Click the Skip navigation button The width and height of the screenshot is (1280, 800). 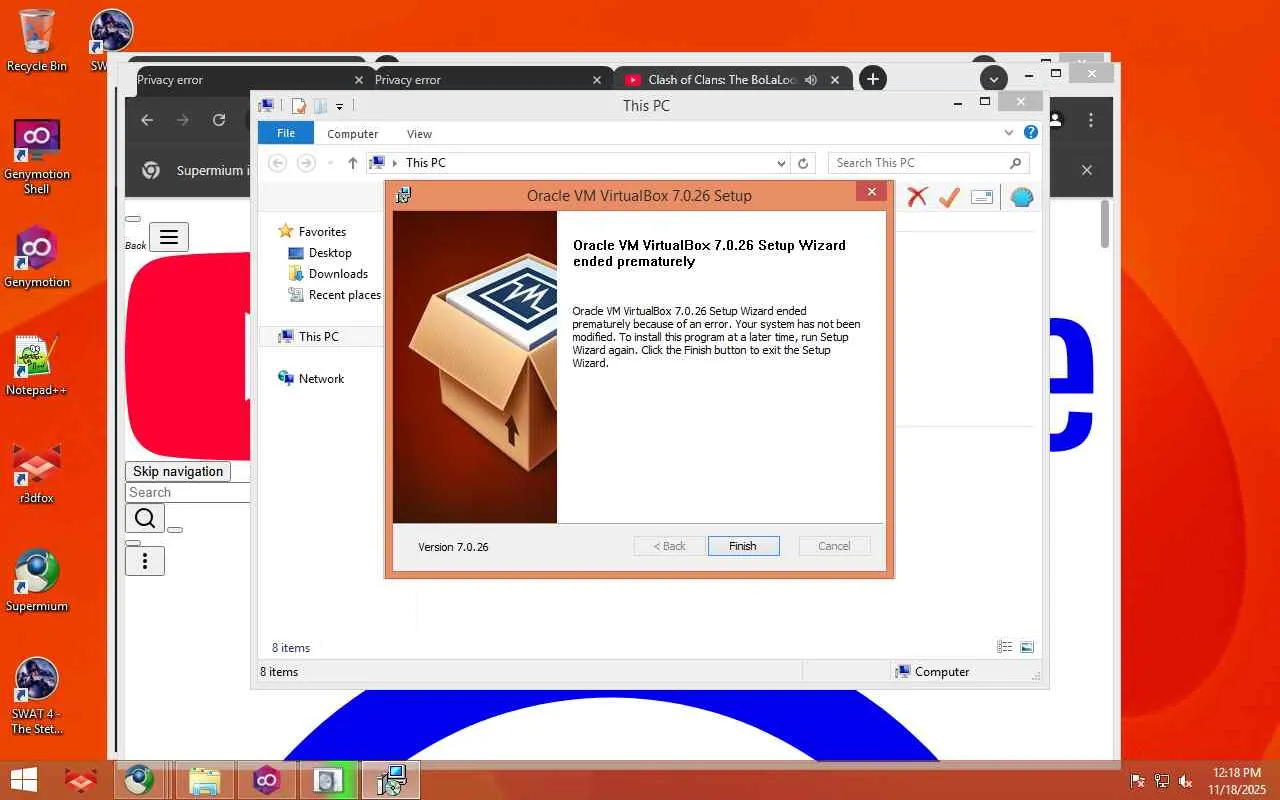(x=178, y=472)
